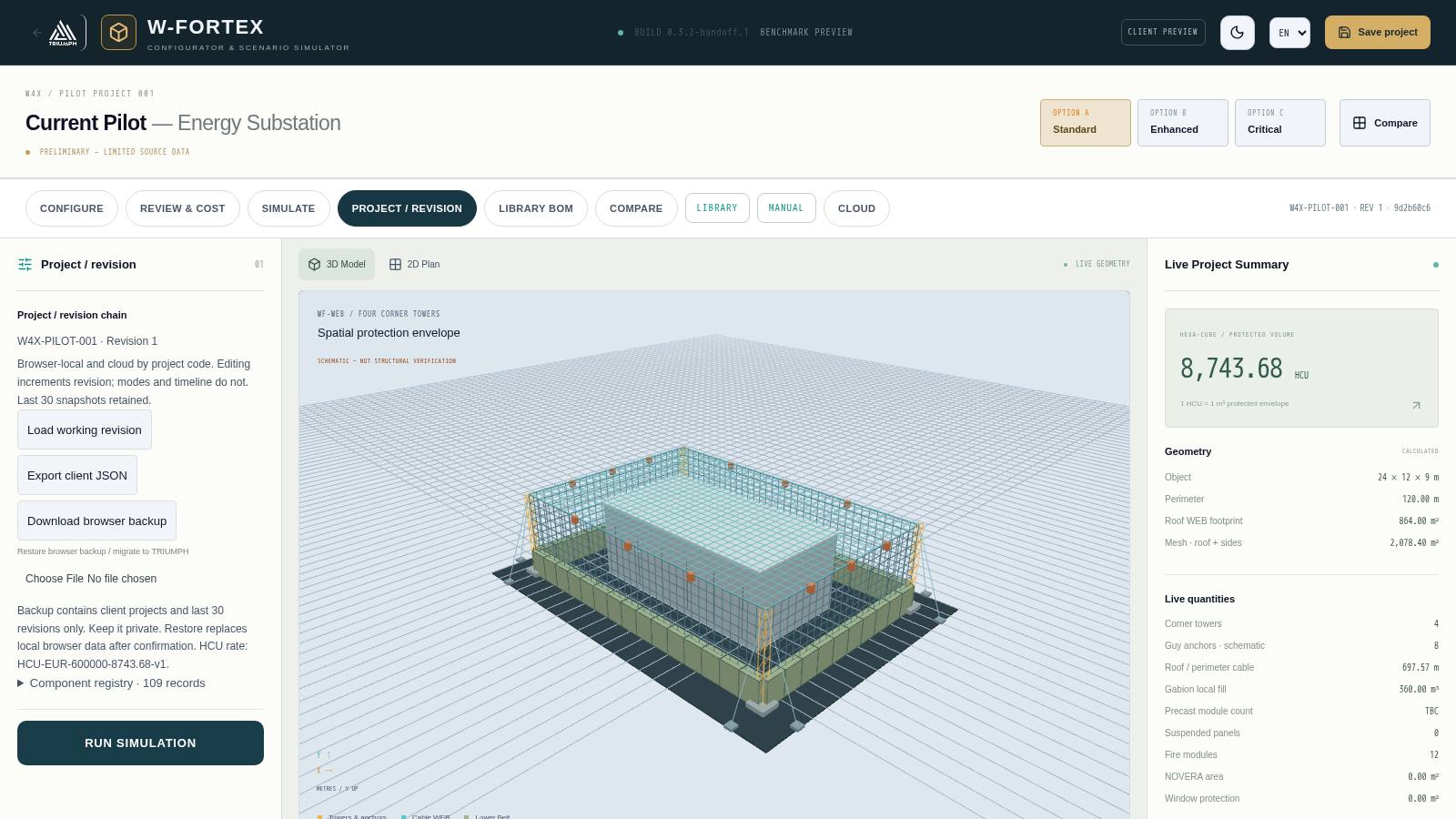
Task: Click W4X-PILOT-001 REV 1 revision identifier
Action: 1360,208
